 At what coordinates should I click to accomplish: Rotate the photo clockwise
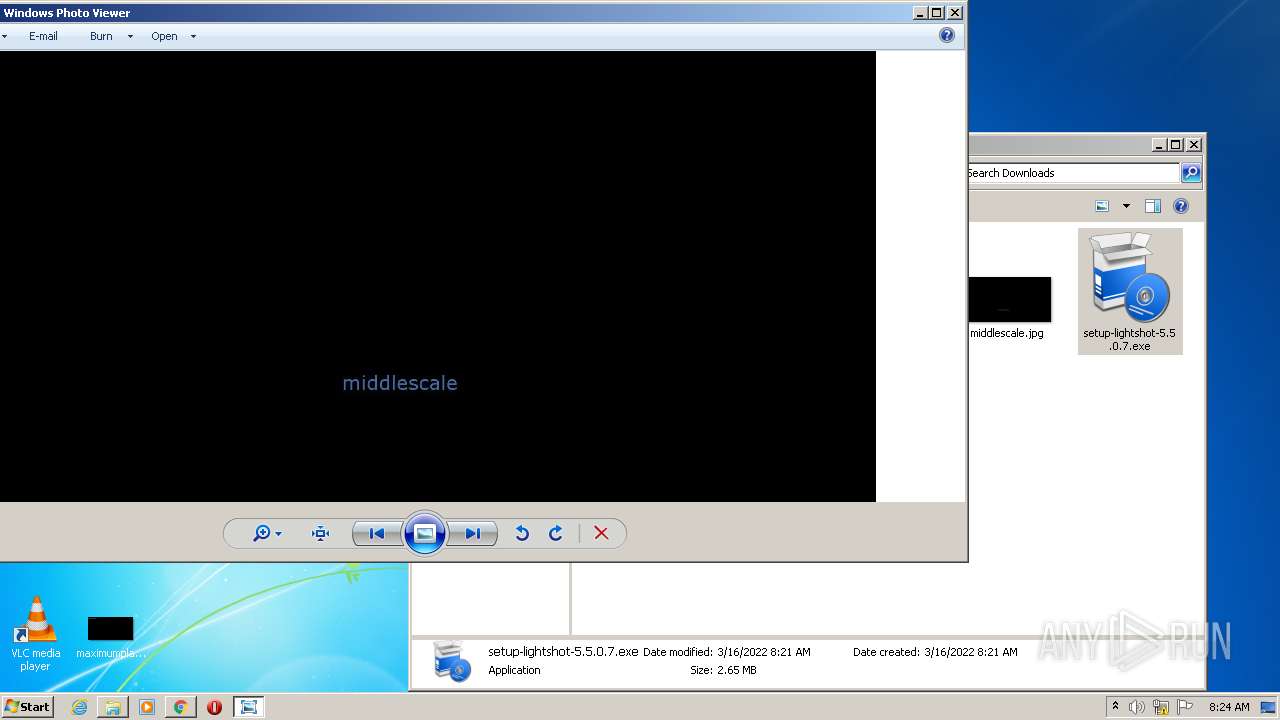click(x=556, y=534)
